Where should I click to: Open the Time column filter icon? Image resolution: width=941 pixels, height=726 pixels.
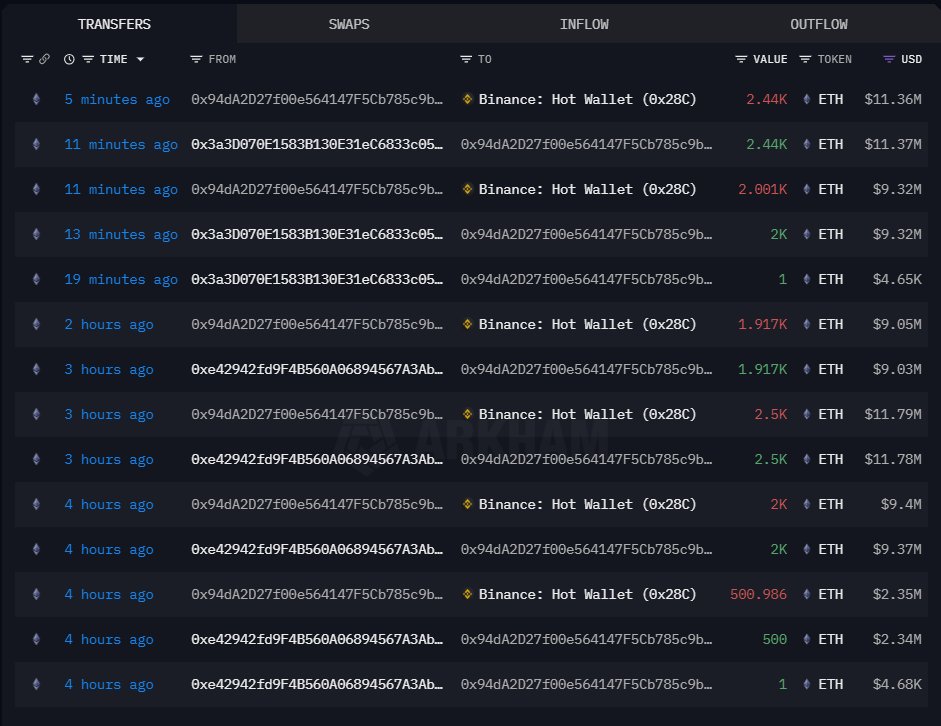88,59
